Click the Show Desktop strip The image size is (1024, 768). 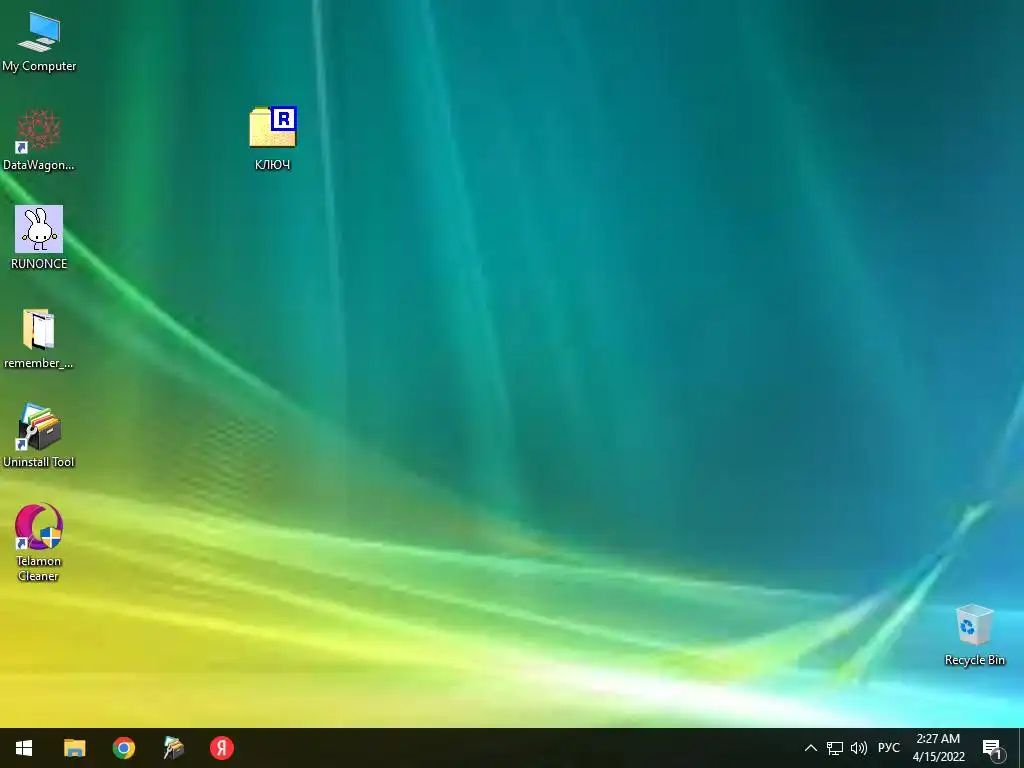pyautogui.click(x=1021, y=748)
